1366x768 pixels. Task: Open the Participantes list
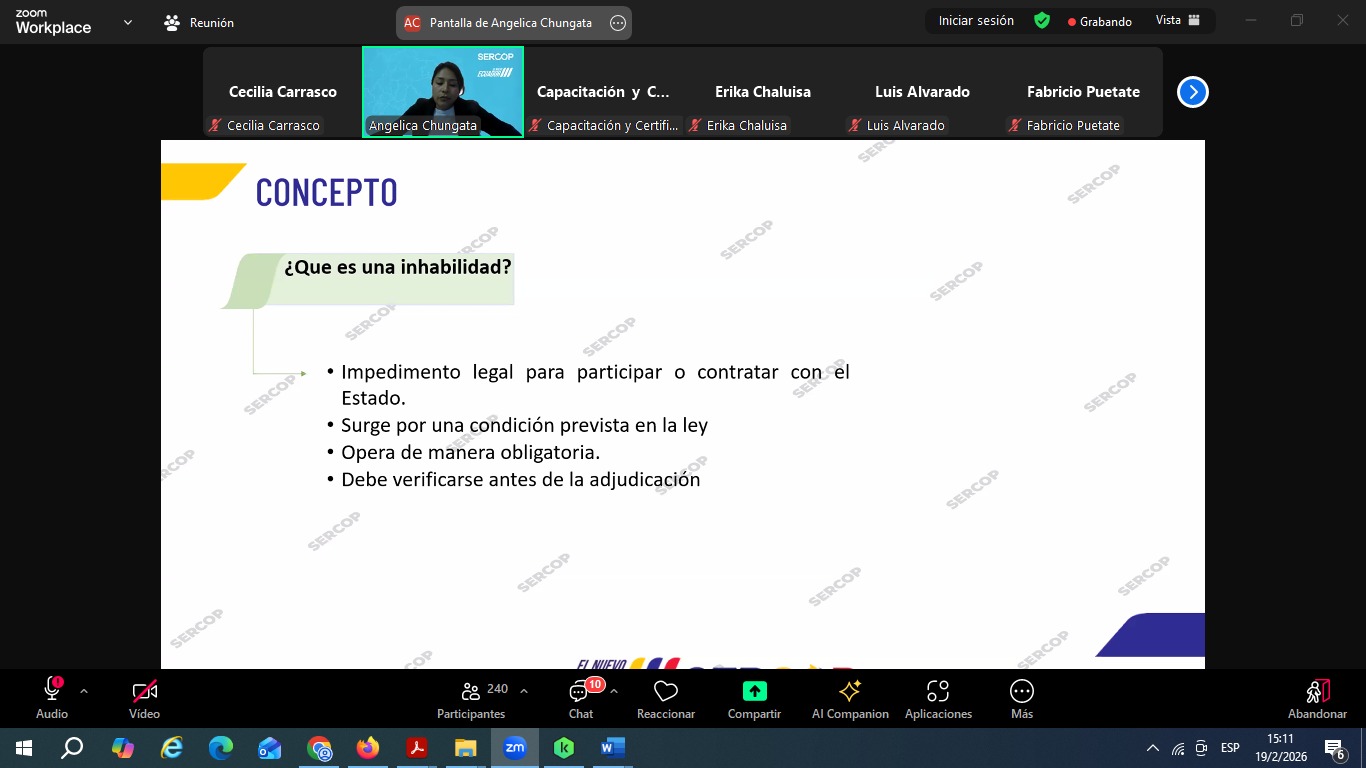click(x=471, y=692)
